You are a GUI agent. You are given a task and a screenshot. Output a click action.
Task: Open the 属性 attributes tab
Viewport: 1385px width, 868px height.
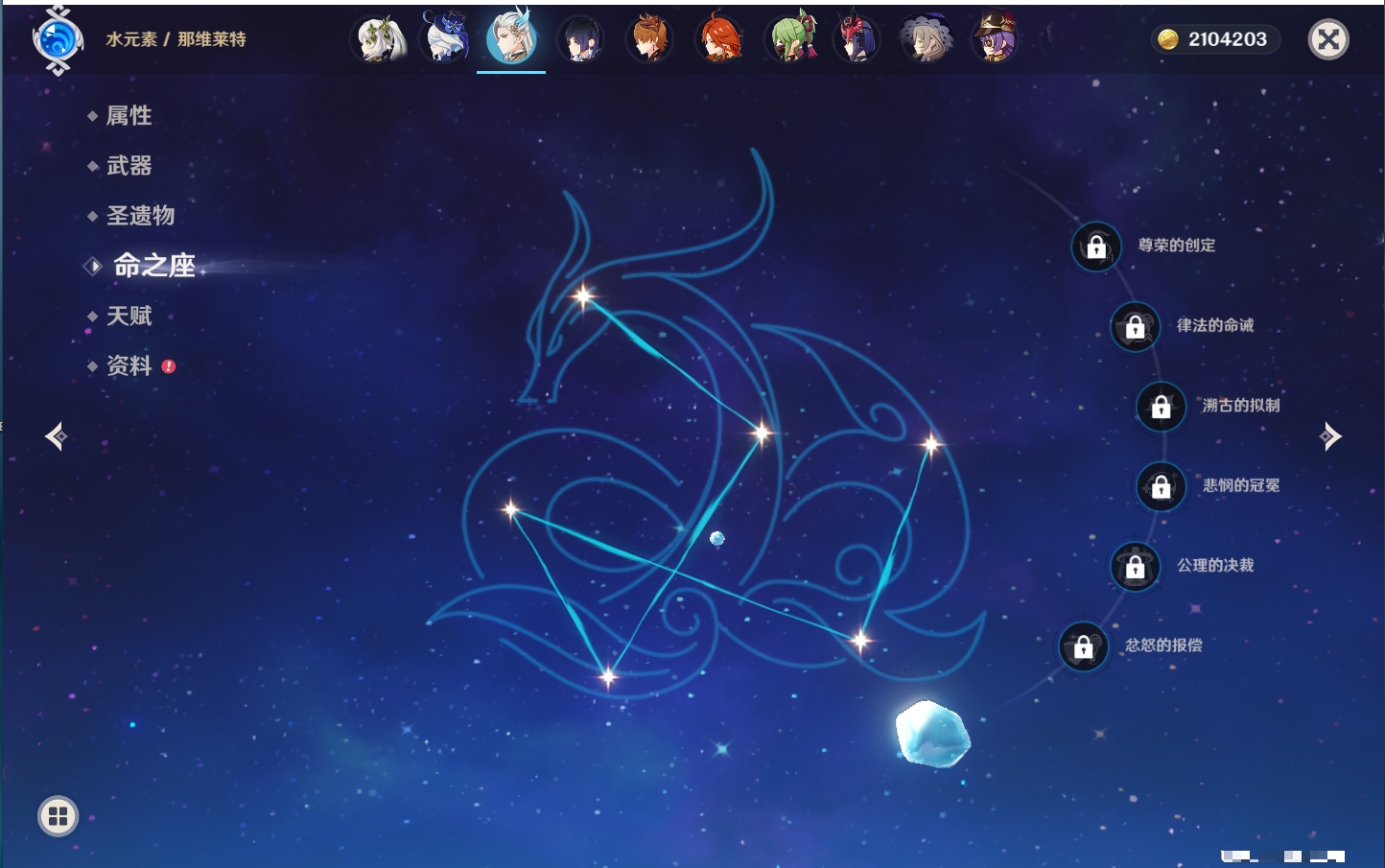coord(129,116)
